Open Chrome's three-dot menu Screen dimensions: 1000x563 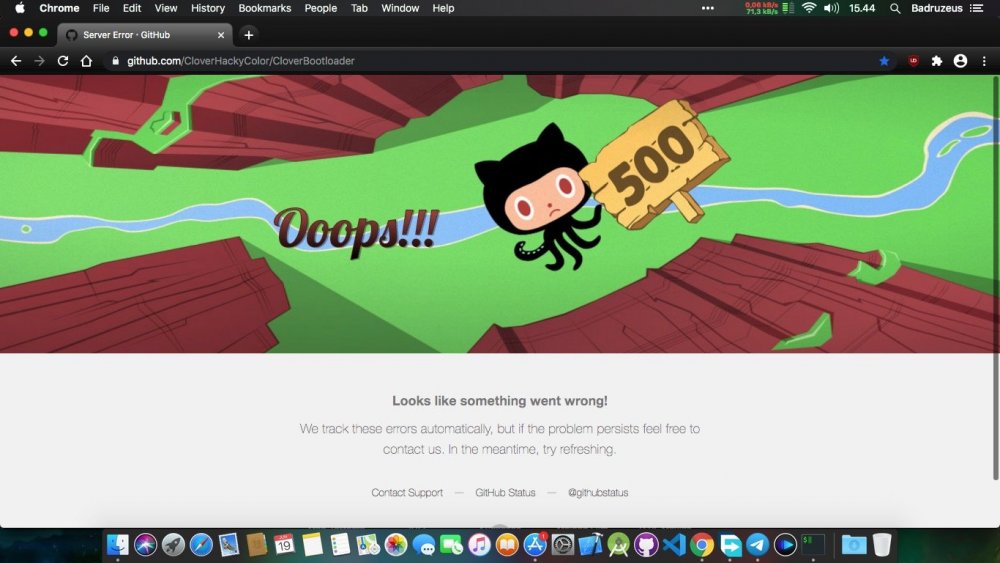[984, 61]
